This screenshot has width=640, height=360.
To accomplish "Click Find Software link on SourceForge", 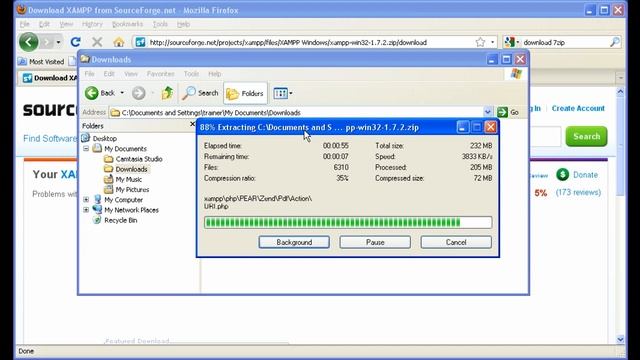I will pos(50,138).
